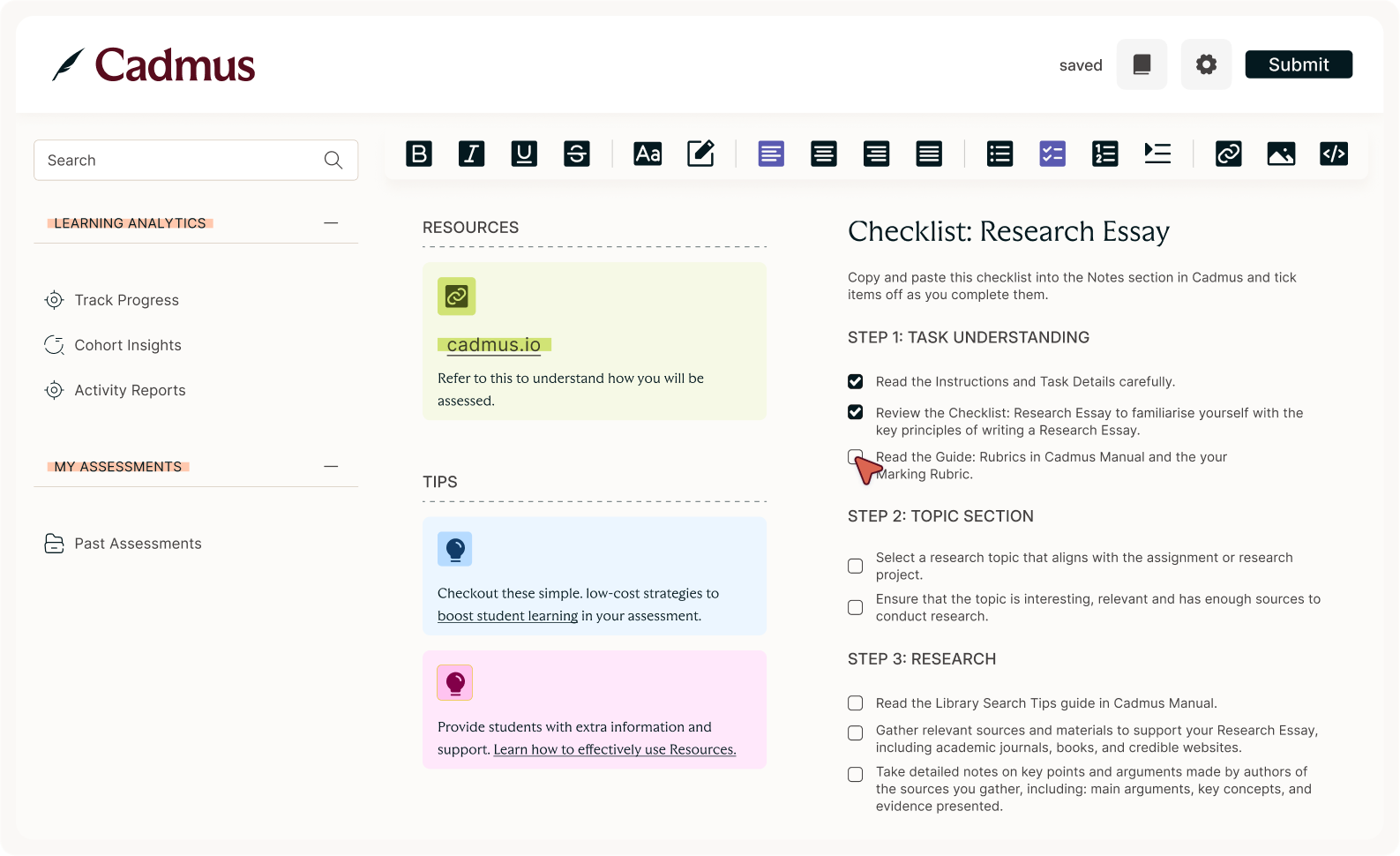Open the Aa text style tool
Image resolution: width=1400 pixels, height=856 pixels.
click(648, 154)
